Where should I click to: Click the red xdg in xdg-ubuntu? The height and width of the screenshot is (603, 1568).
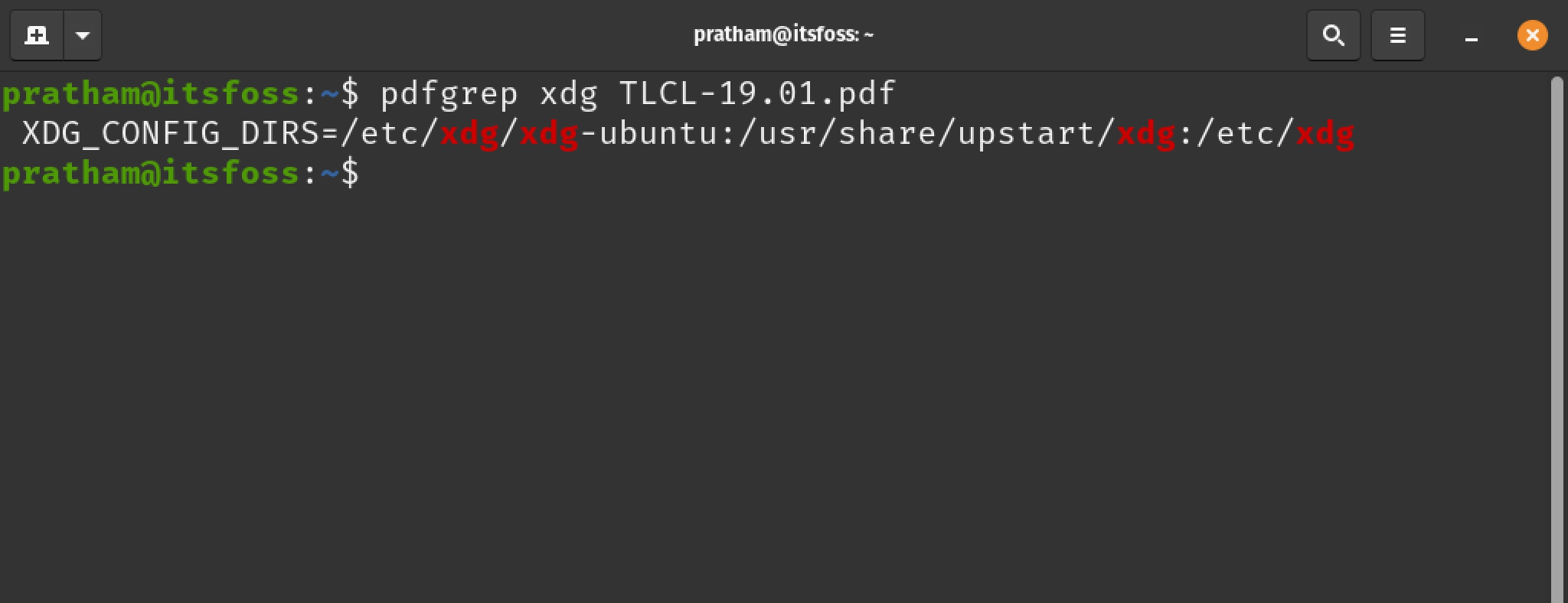(549, 134)
